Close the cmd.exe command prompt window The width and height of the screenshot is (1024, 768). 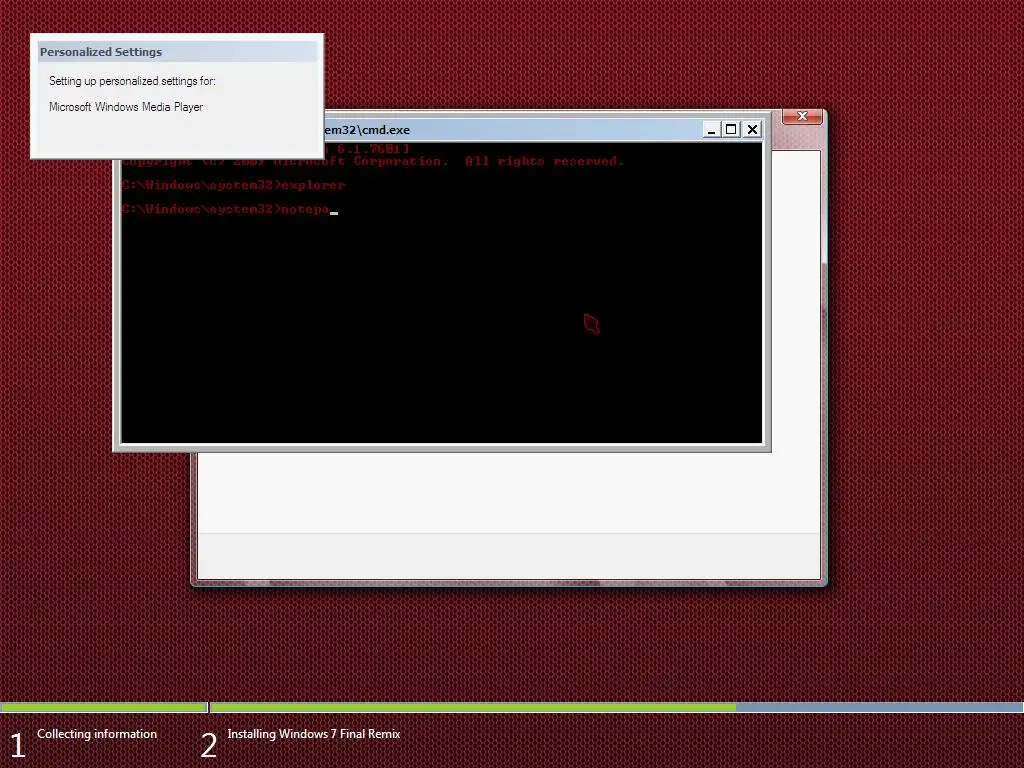point(752,129)
